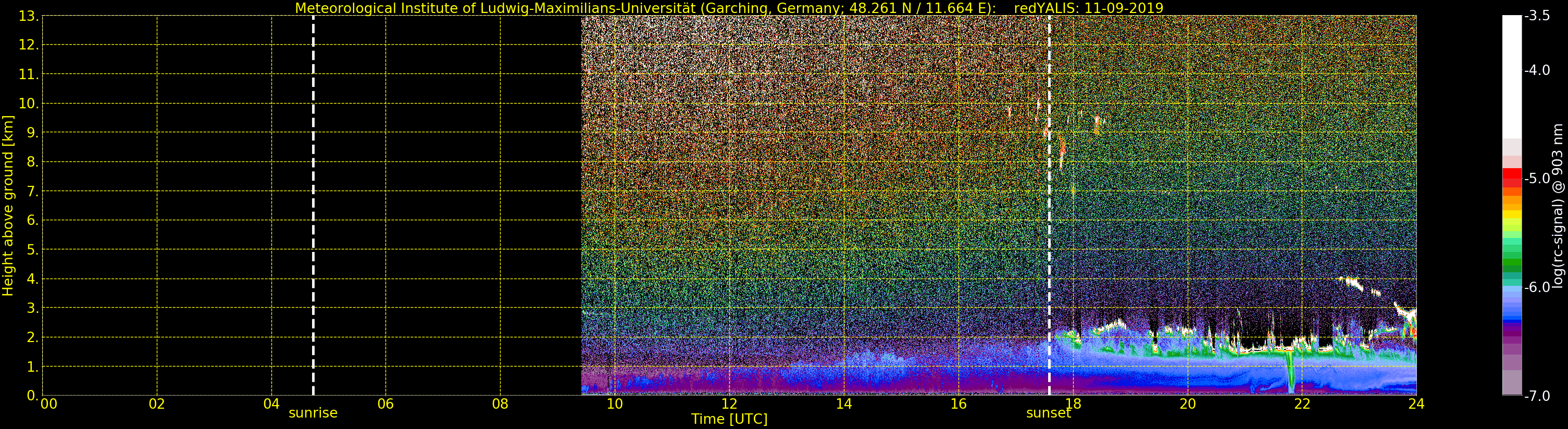Click the height tick label '10.'
The width and height of the screenshot is (1568, 429).
(29, 104)
